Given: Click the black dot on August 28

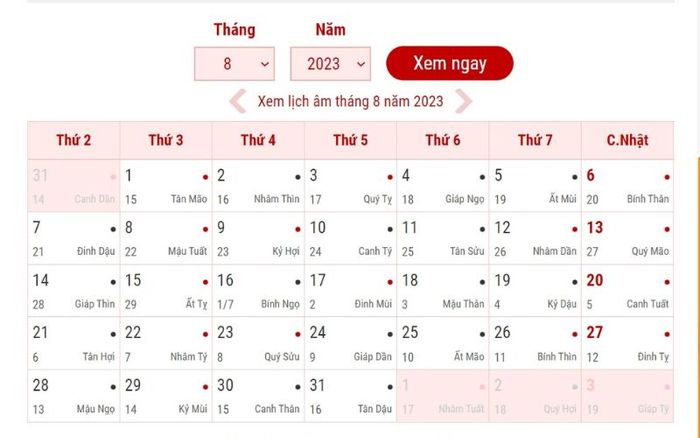Looking at the screenshot, I should 113,387.
